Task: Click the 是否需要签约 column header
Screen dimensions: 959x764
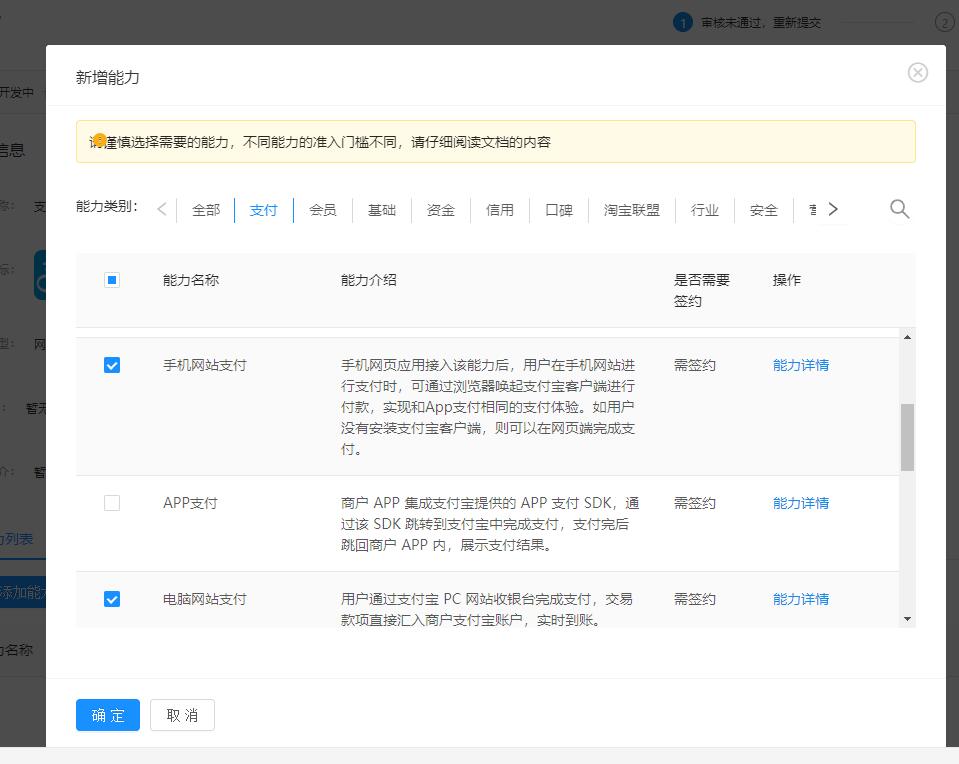Action: (x=702, y=291)
